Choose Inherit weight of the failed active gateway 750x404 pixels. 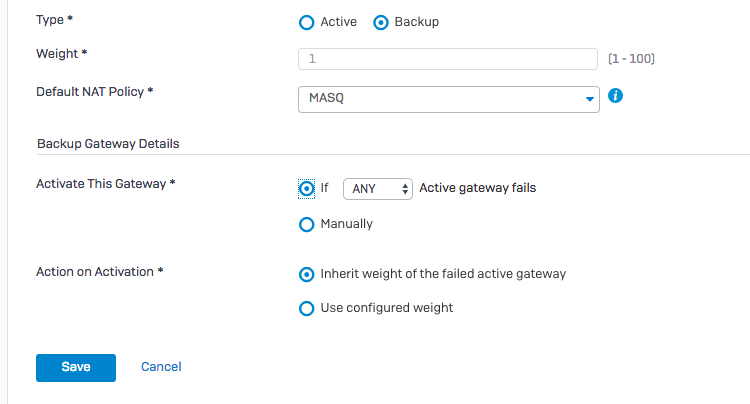click(x=307, y=274)
